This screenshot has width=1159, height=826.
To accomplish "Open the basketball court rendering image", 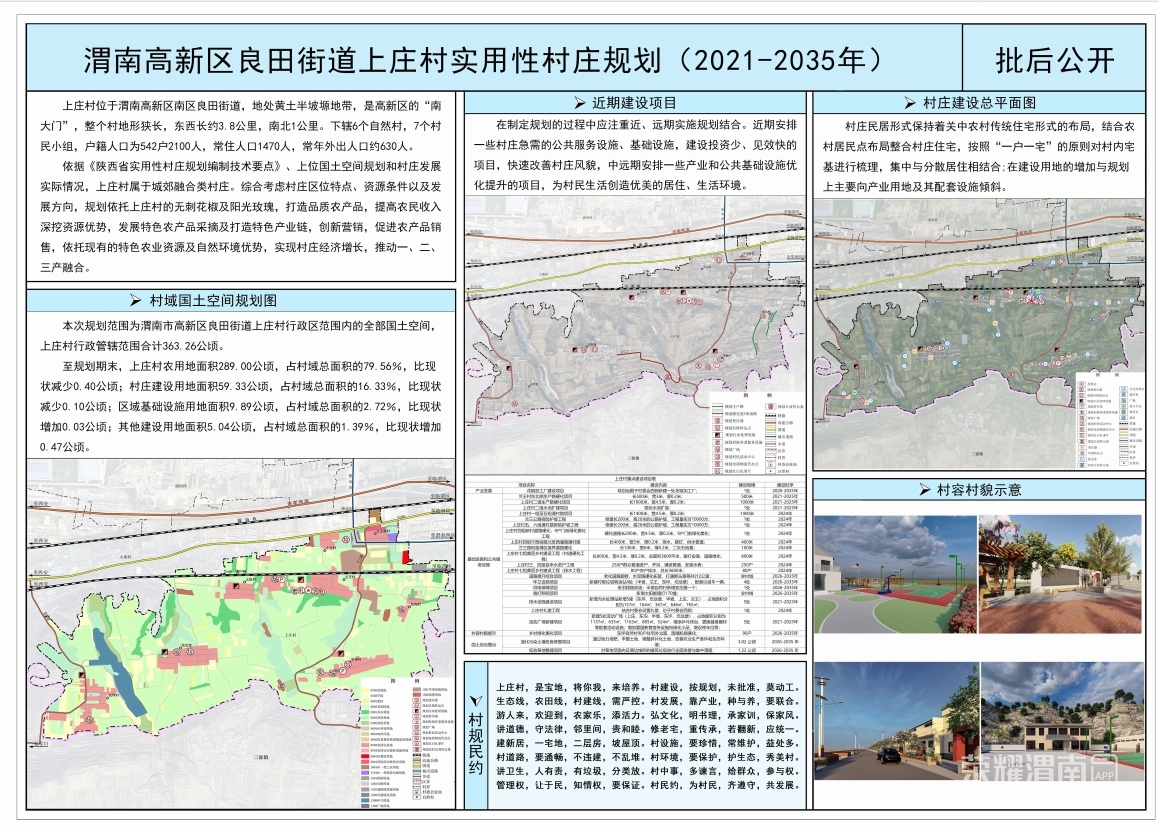I will coord(895,574).
